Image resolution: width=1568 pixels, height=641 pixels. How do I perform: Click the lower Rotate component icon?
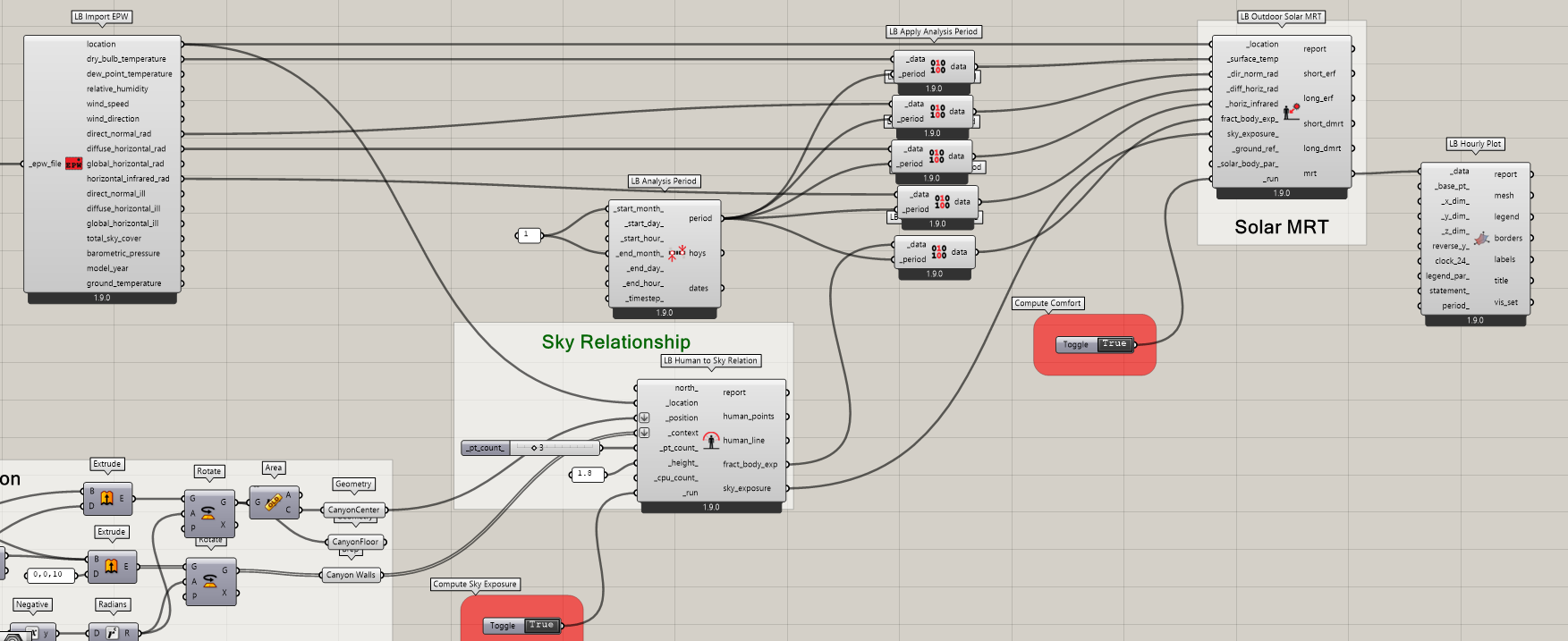[209, 581]
